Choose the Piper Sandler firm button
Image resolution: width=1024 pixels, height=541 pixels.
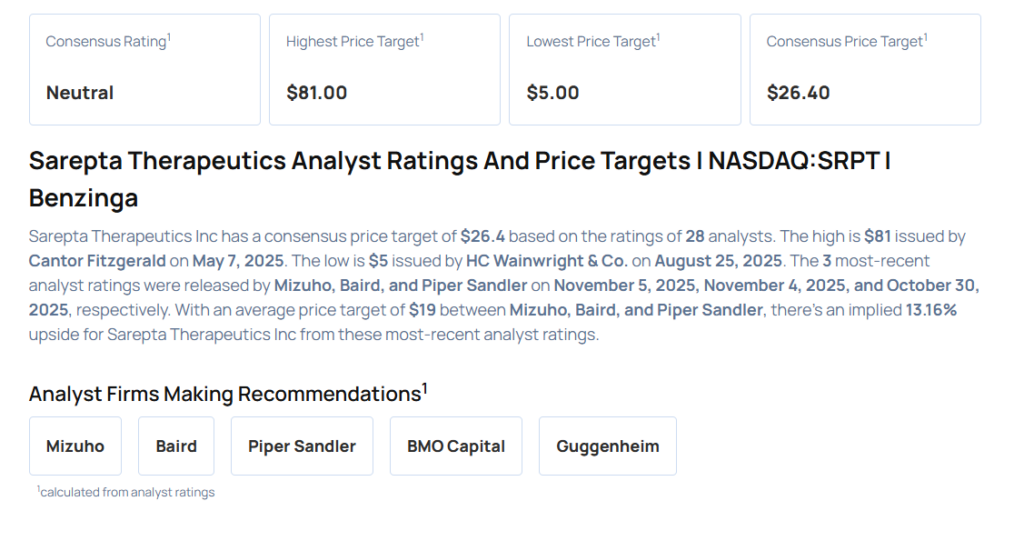(302, 446)
